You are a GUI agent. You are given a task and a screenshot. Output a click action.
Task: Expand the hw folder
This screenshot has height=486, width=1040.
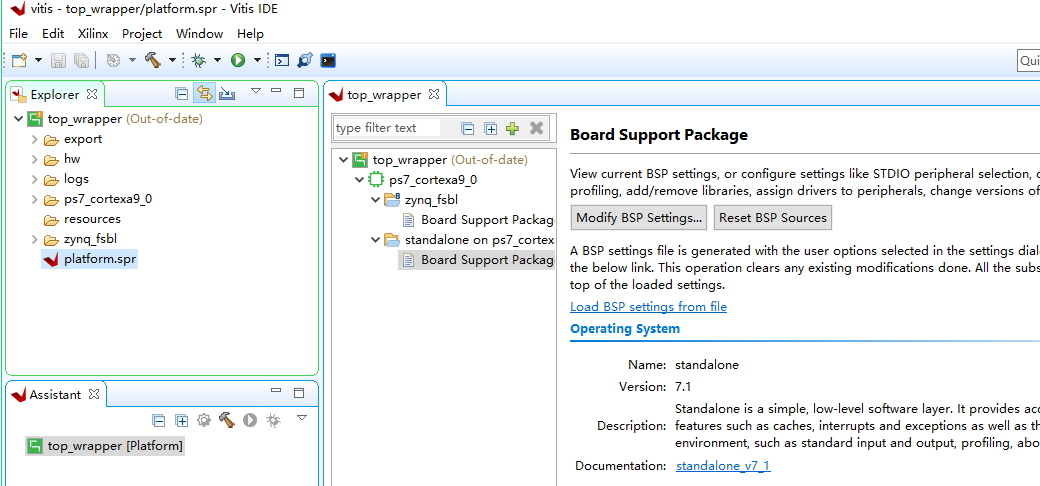coord(34,159)
